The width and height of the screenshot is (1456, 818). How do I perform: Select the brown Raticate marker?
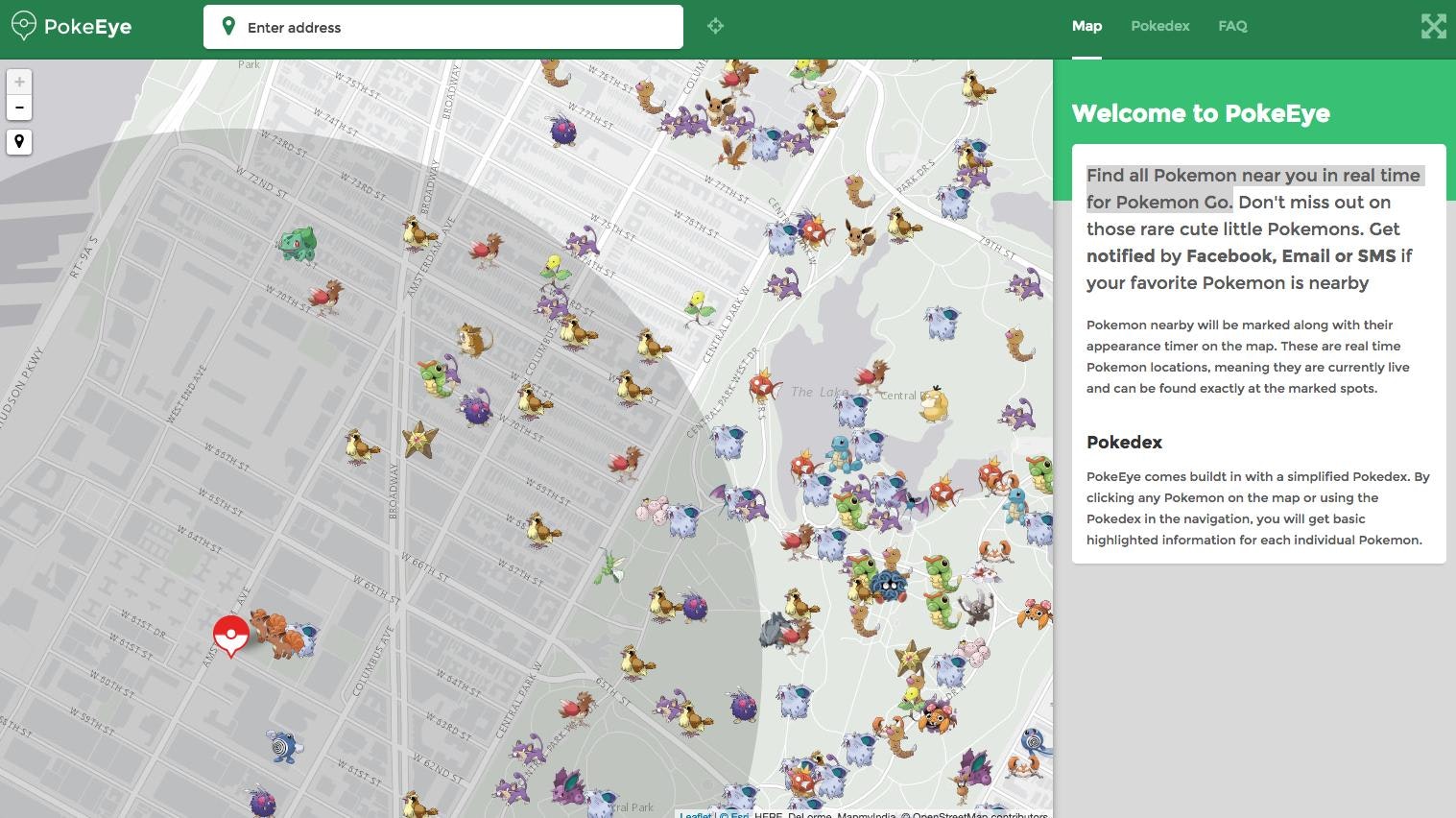474,339
